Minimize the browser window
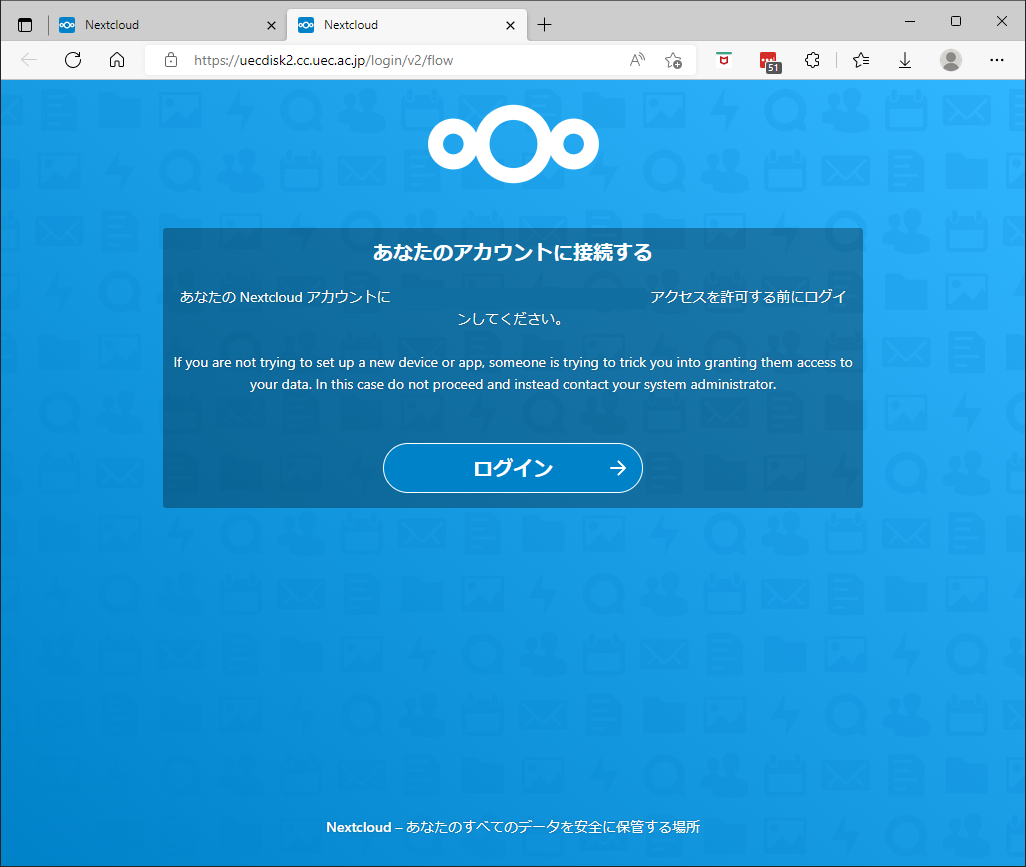The width and height of the screenshot is (1026, 867). [910, 22]
